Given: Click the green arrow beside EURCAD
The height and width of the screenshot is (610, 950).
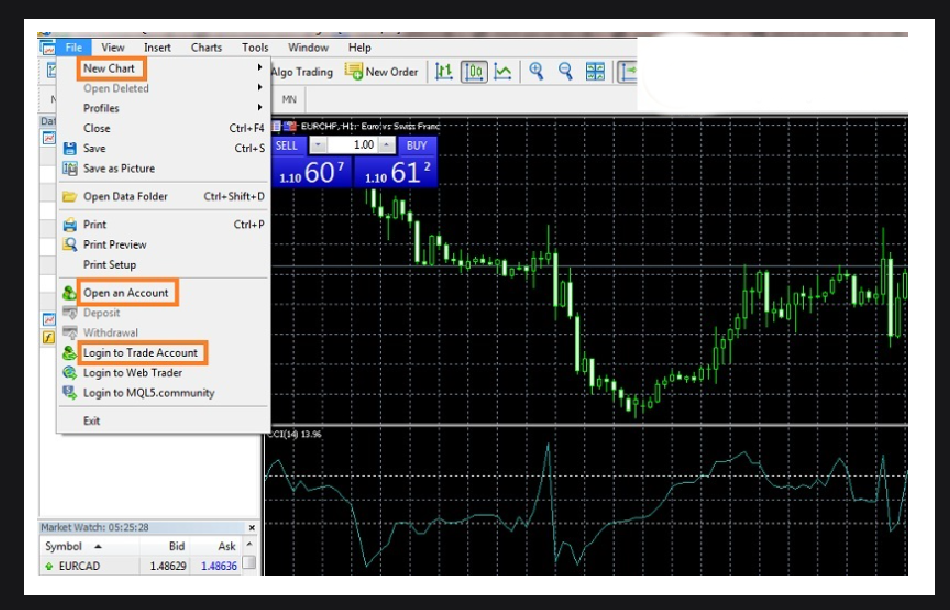Looking at the screenshot, I should (49, 566).
